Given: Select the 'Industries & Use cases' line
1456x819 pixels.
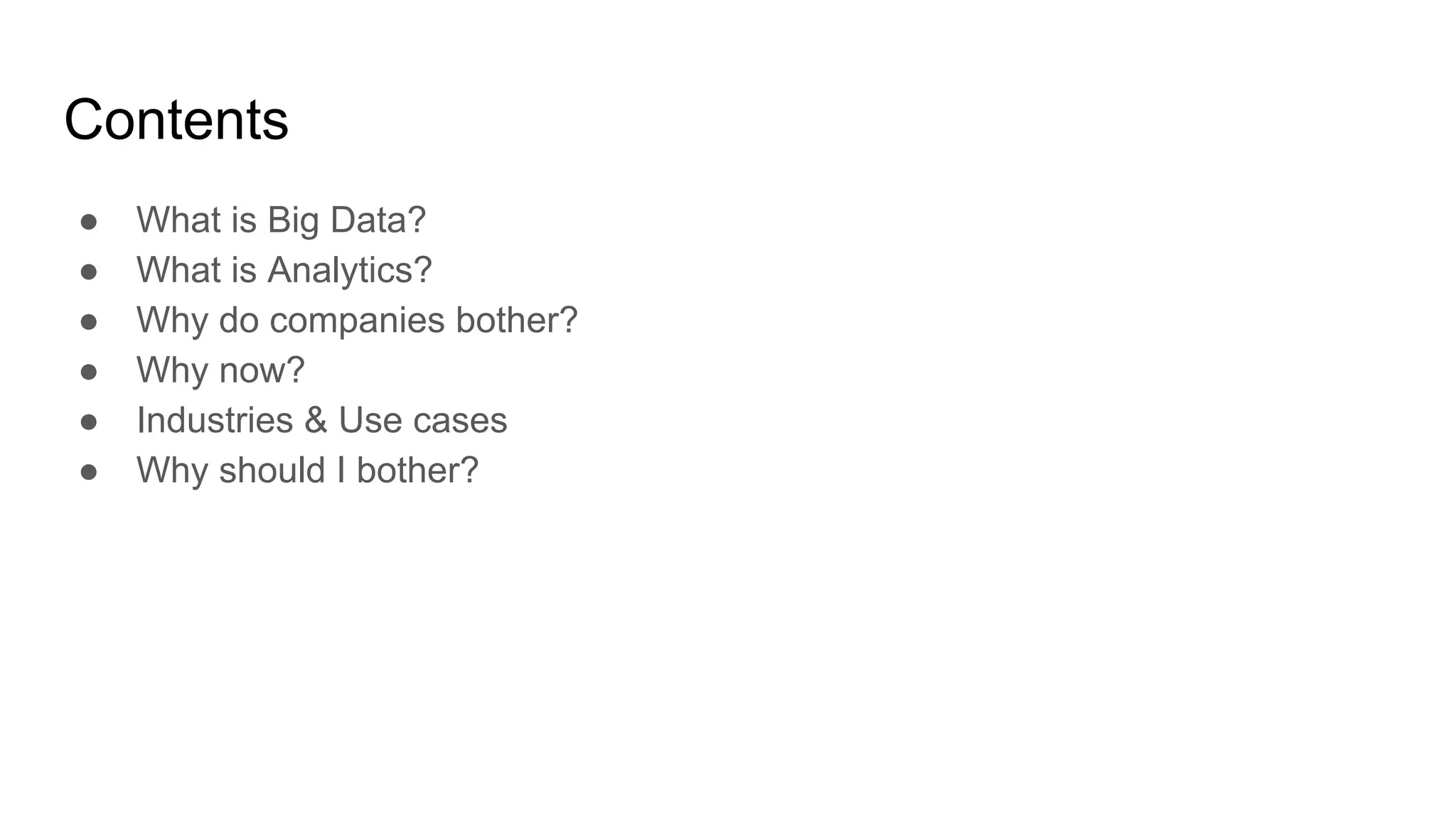Looking at the screenshot, I should pyautogui.click(x=322, y=420).
